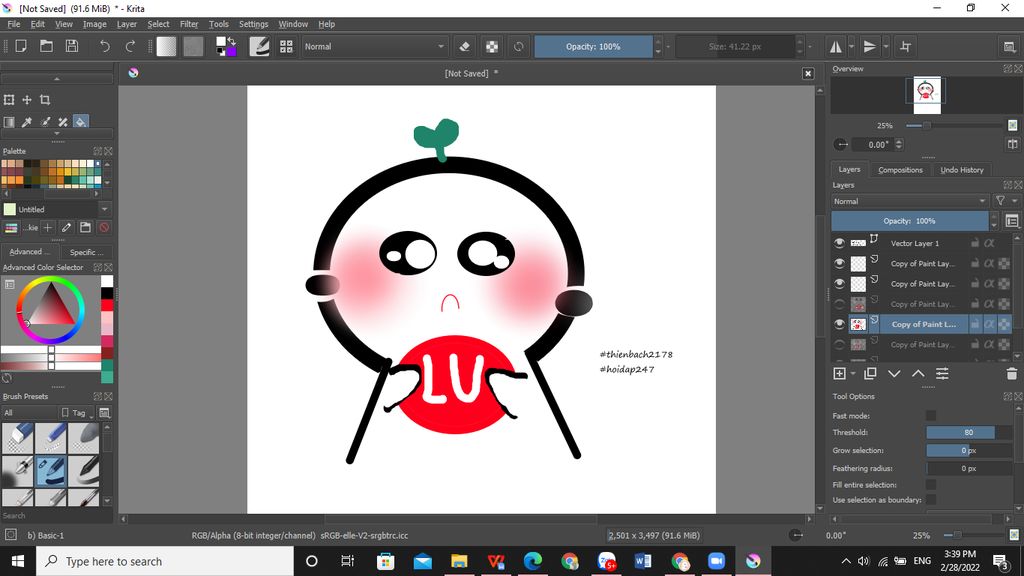The height and width of the screenshot is (576, 1024).
Task: Open the layer blending mode dropdown
Action: click(910, 201)
